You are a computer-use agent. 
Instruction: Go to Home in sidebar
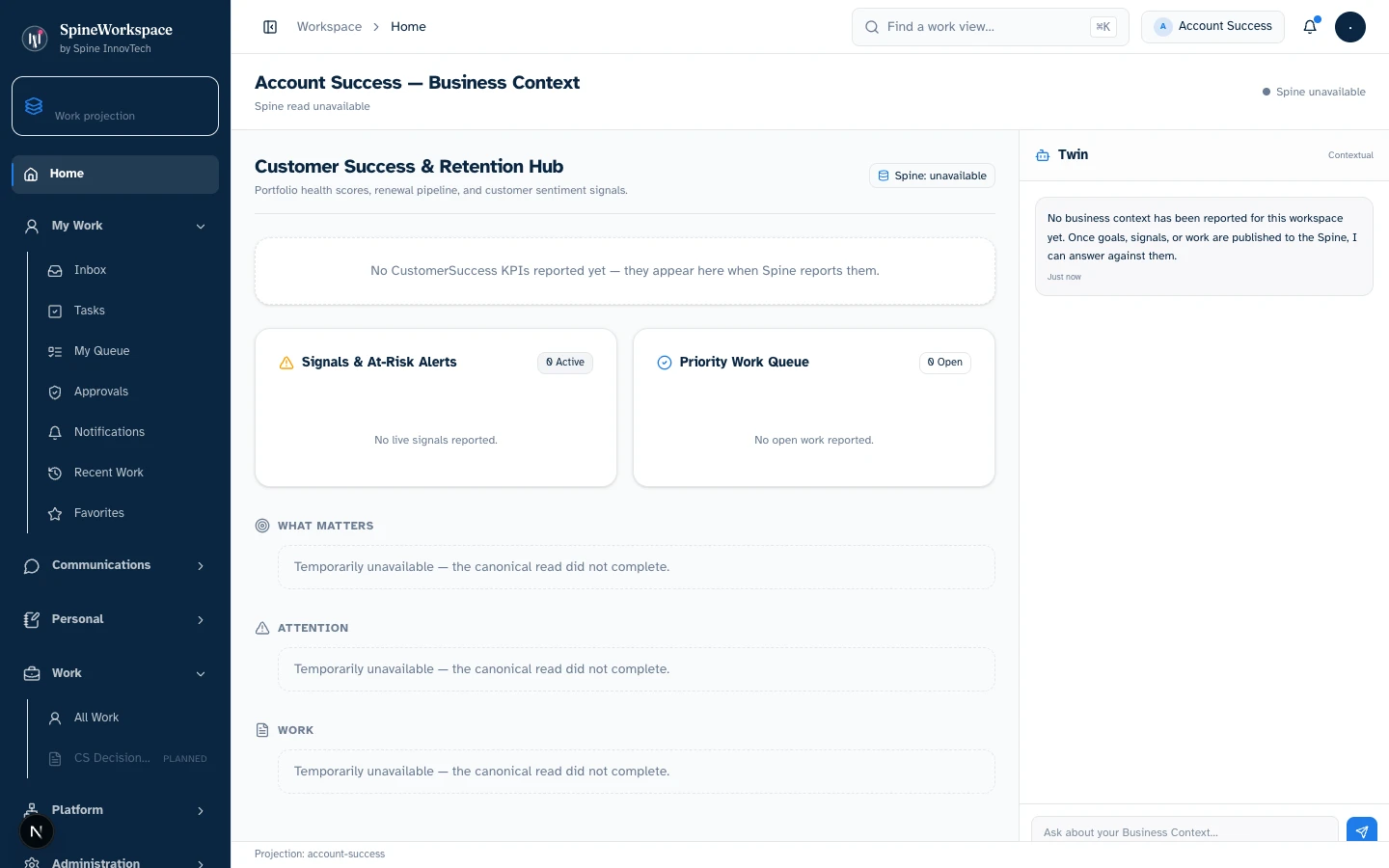point(115,175)
